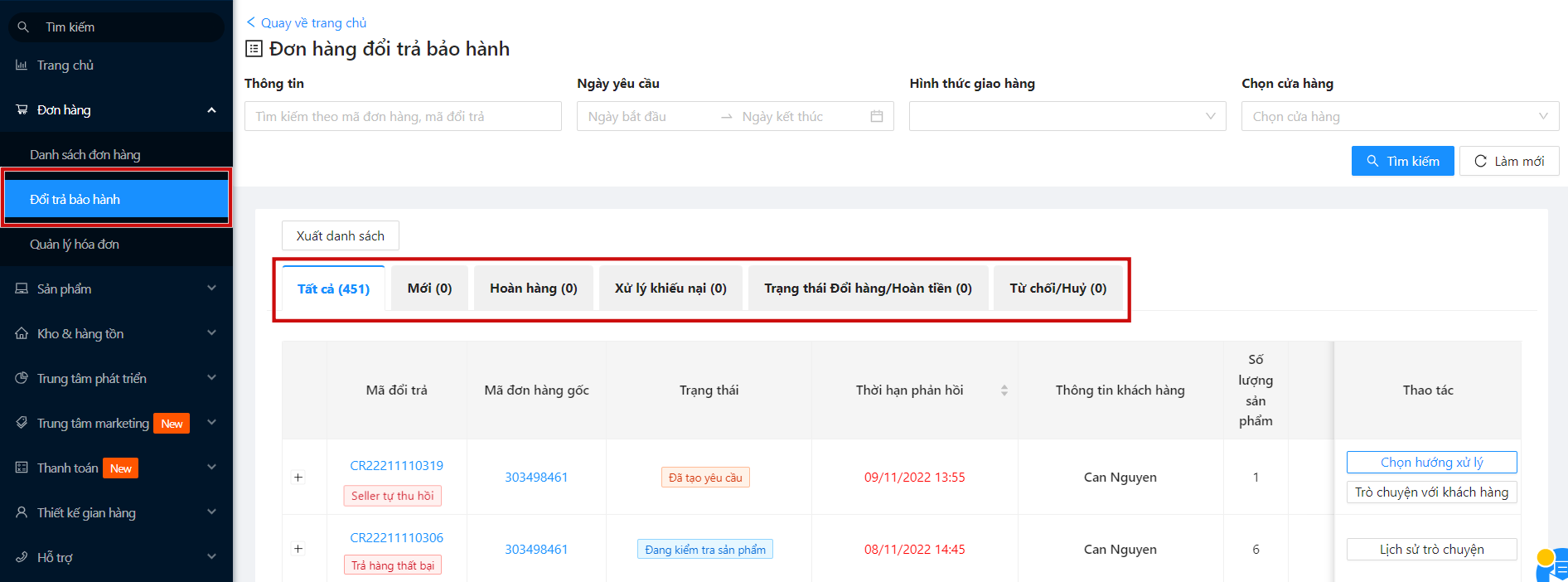Collapse the Đơn hàng sidebar menu

[211, 110]
